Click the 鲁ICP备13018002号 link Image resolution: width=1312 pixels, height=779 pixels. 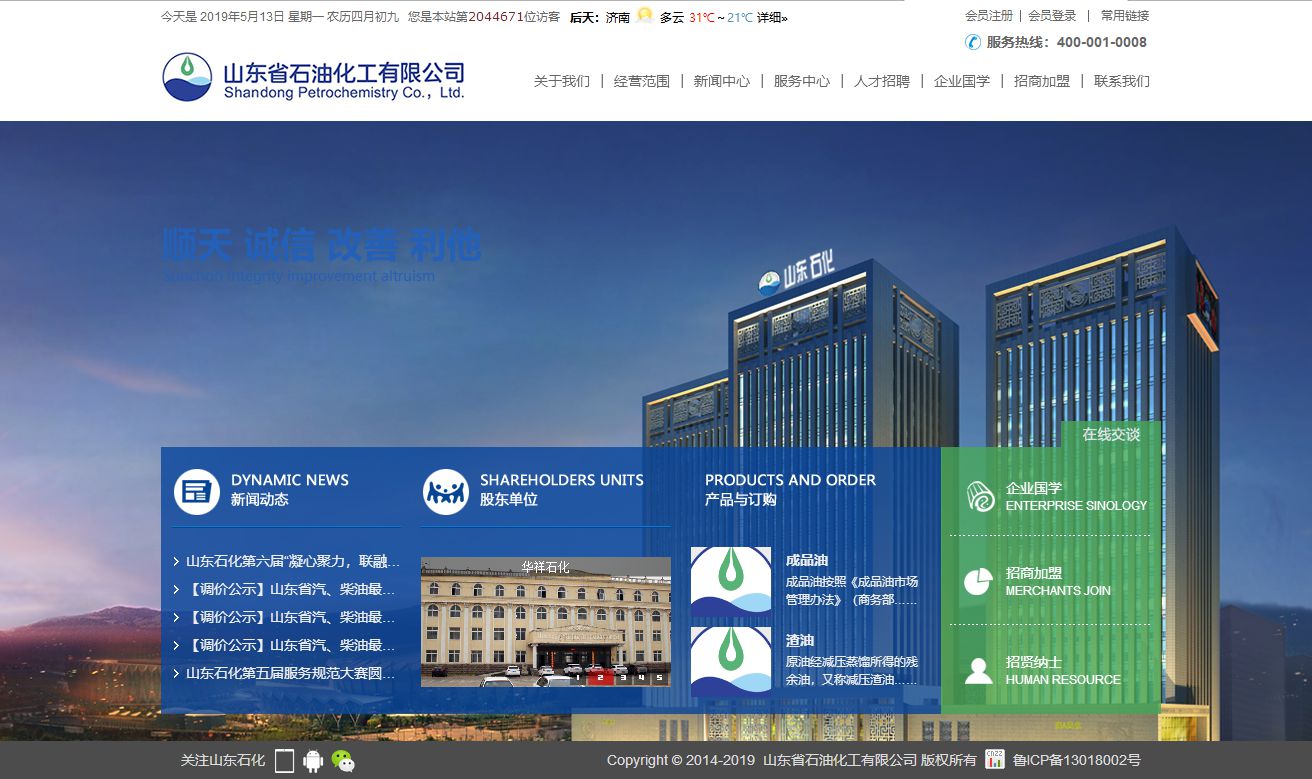click(x=1077, y=760)
